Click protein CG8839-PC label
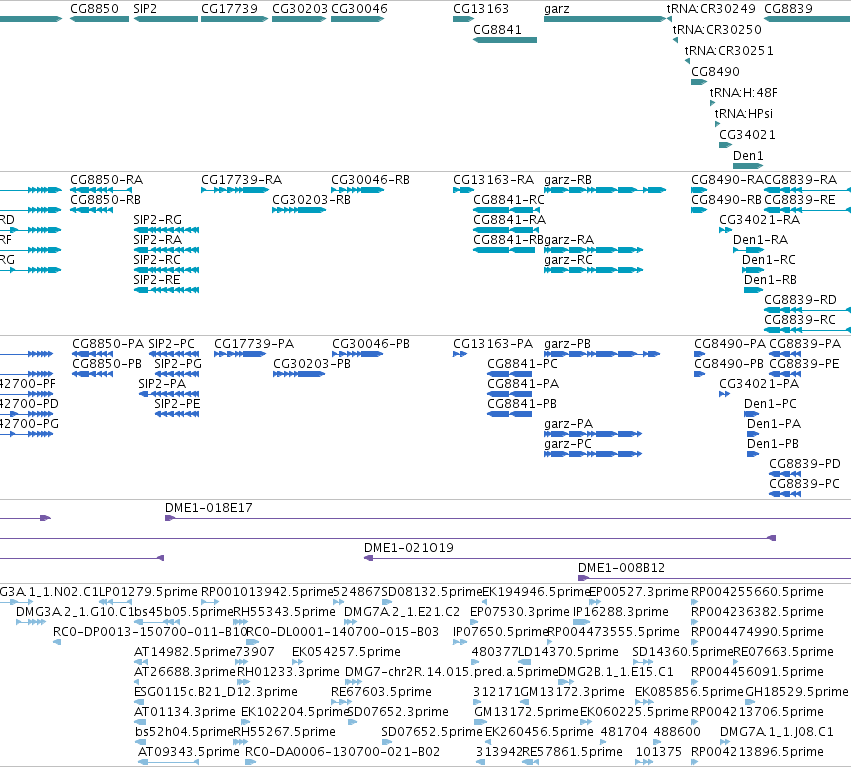The height and width of the screenshot is (767, 851). [x=804, y=484]
